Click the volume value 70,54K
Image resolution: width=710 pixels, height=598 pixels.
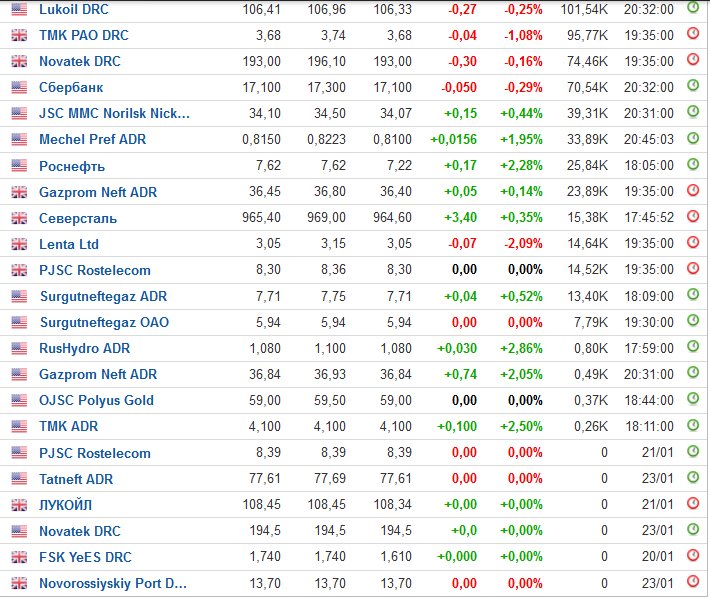(x=587, y=87)
